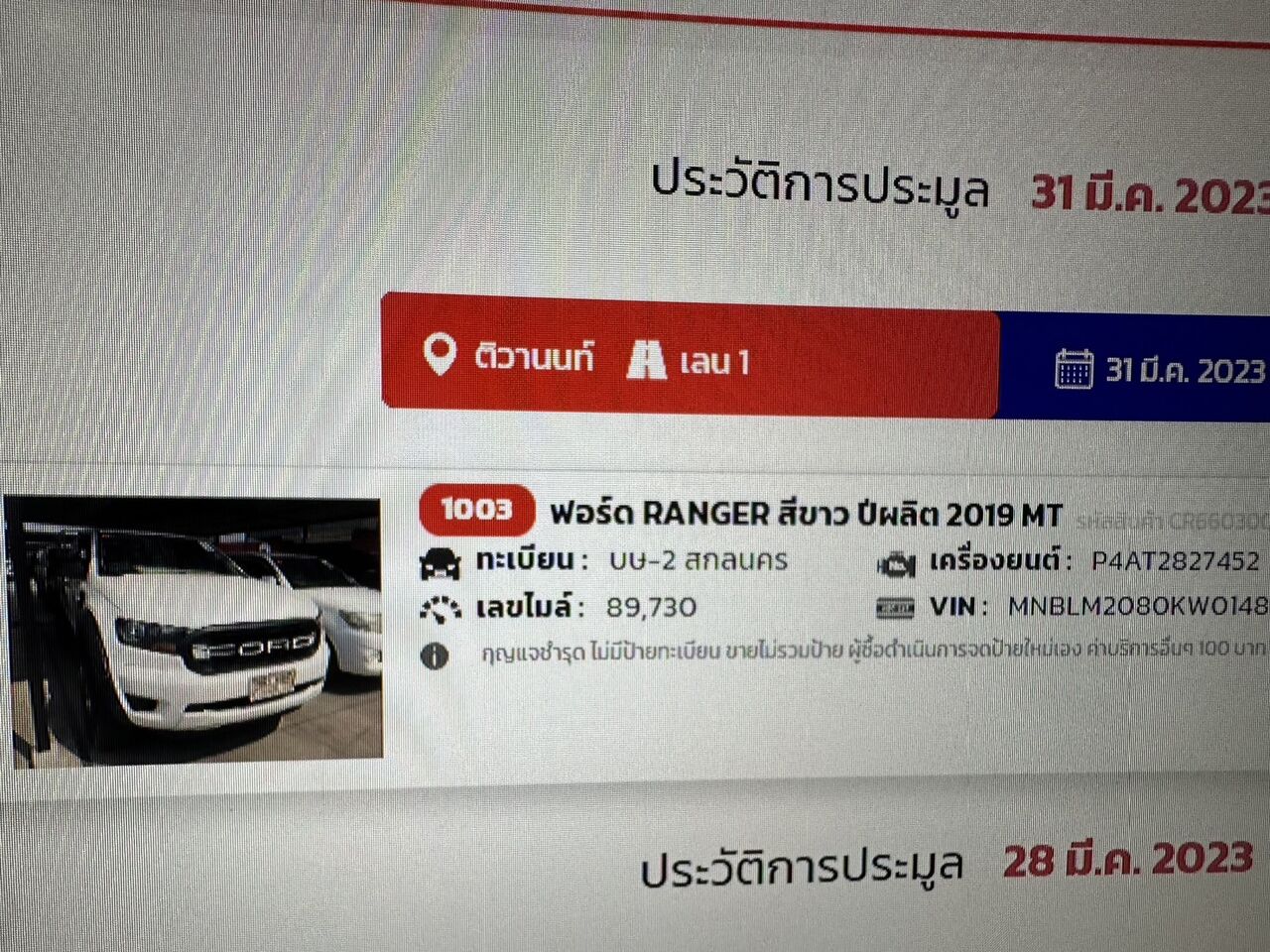
Task: Click the engine icon next to เครื่องยนต์
Action: click(896, 564)
